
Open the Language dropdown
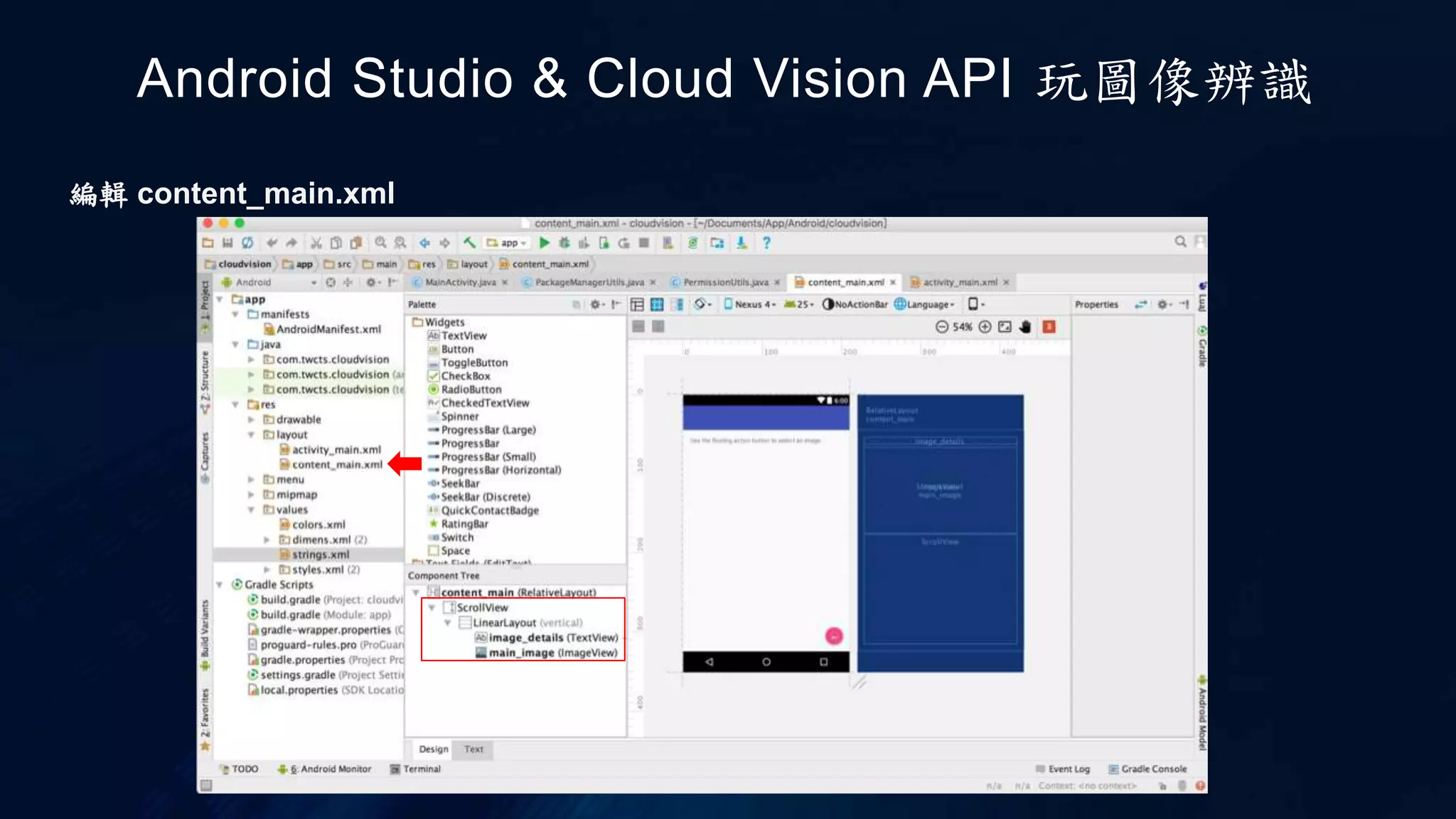[924, 304]
